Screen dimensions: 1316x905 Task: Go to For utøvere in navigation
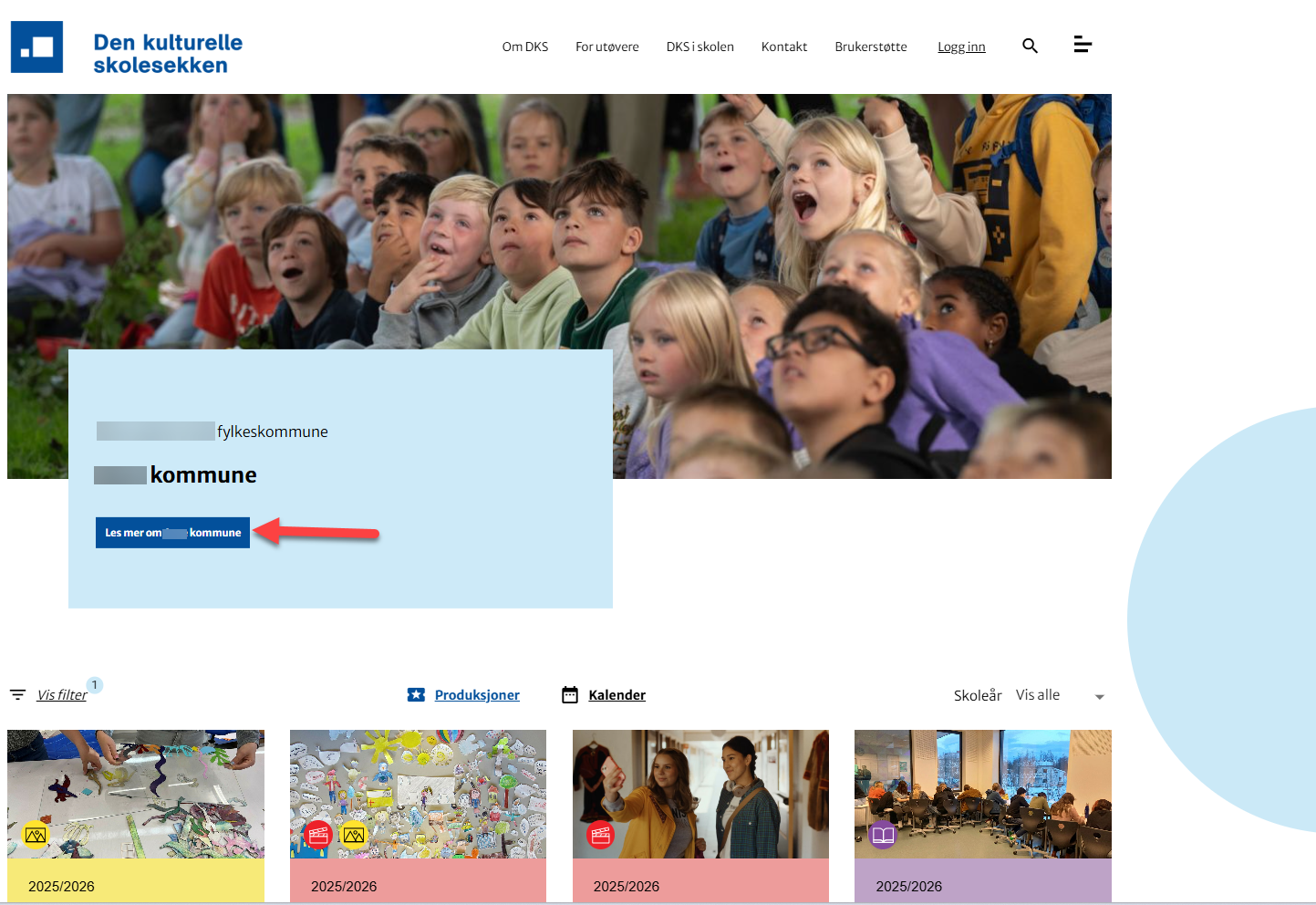[x=606, y=47]
